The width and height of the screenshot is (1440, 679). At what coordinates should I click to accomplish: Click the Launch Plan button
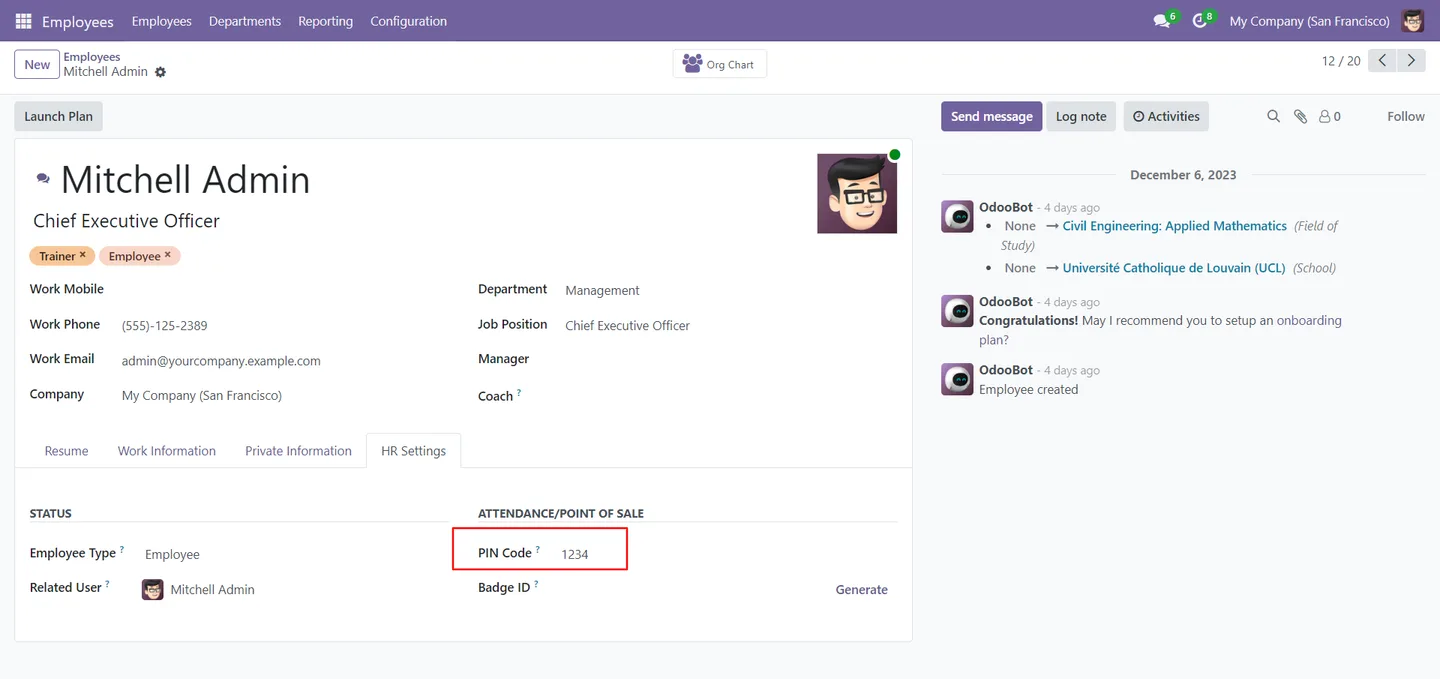(58, 116)
